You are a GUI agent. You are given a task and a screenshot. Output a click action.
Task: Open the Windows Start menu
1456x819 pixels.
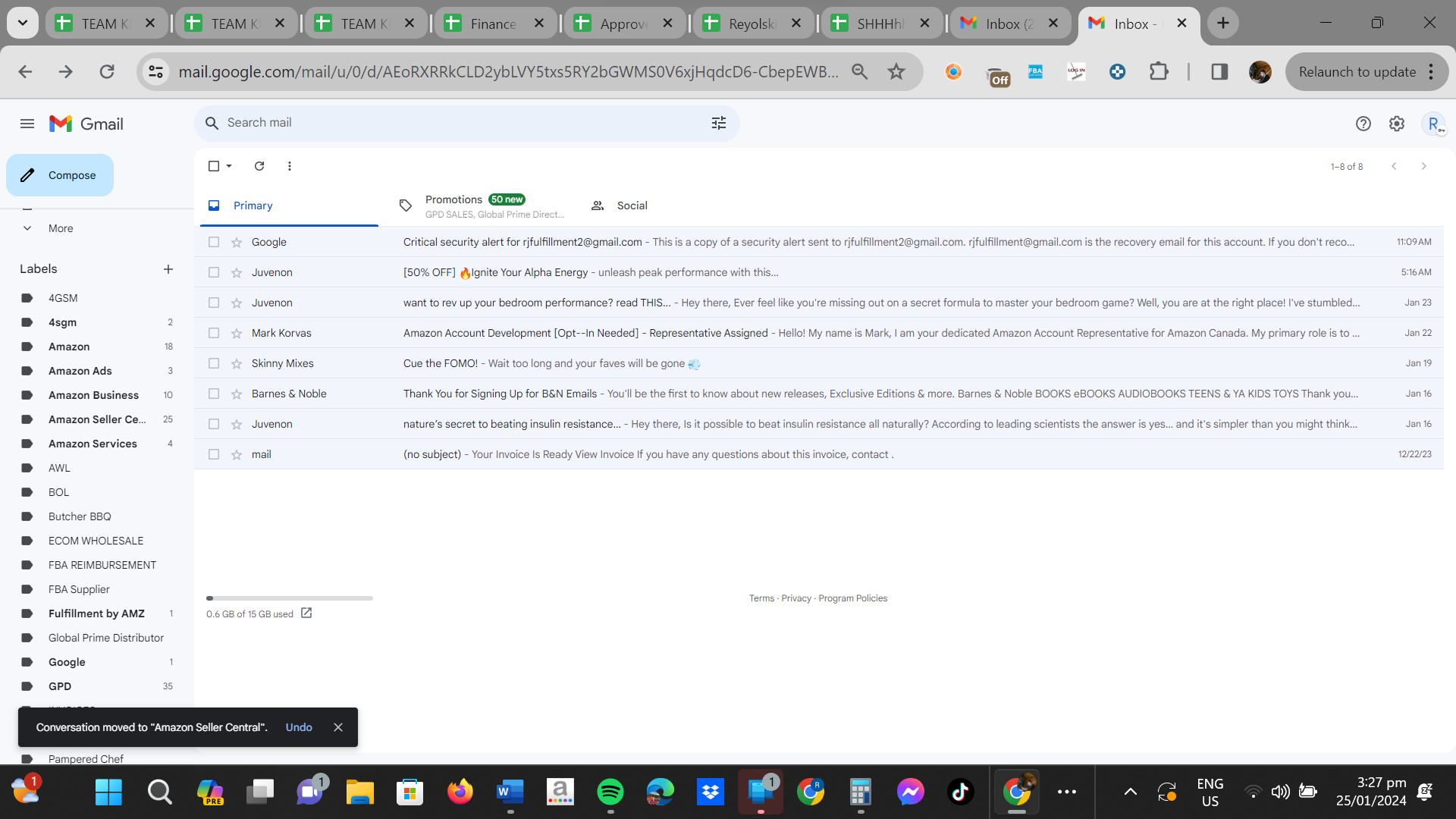(108, 792)
